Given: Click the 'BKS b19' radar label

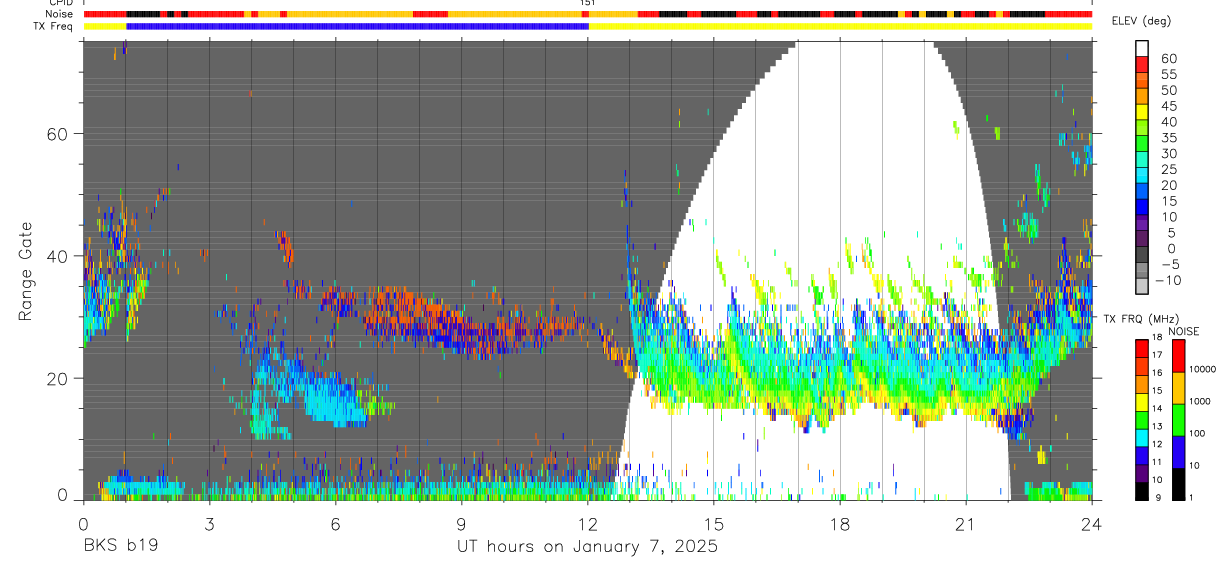Looking at the screenshot, I should (121, 547).
